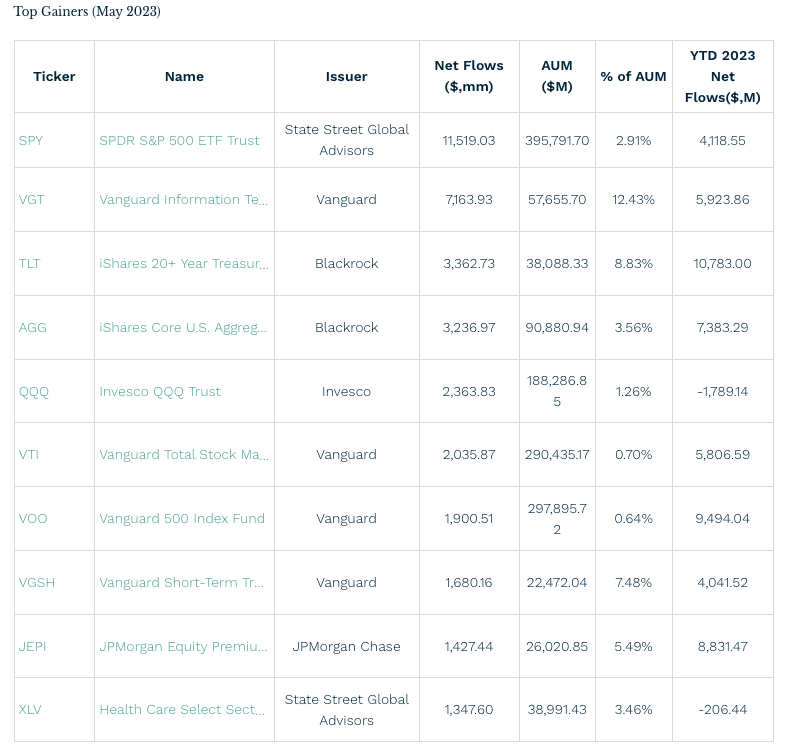Click TLT net flows value 3,362.73
Screen dimensions: 791x754
point(469,264)
